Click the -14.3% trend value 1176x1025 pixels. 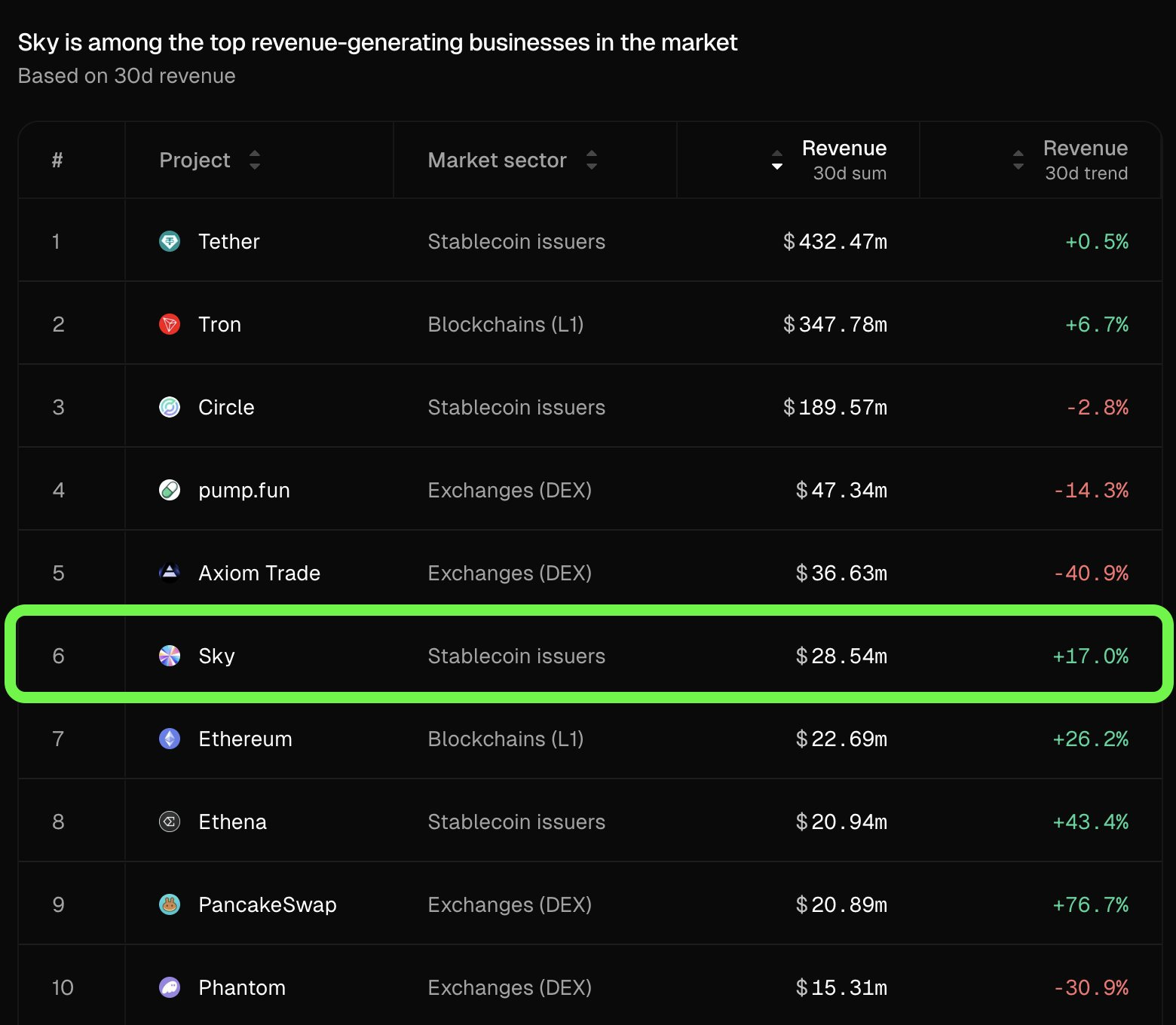point(1091,490)
